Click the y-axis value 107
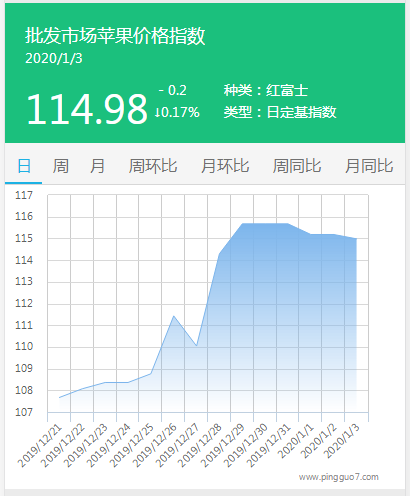This screenshot has width=410, height=496. click(x=24, y=412)
